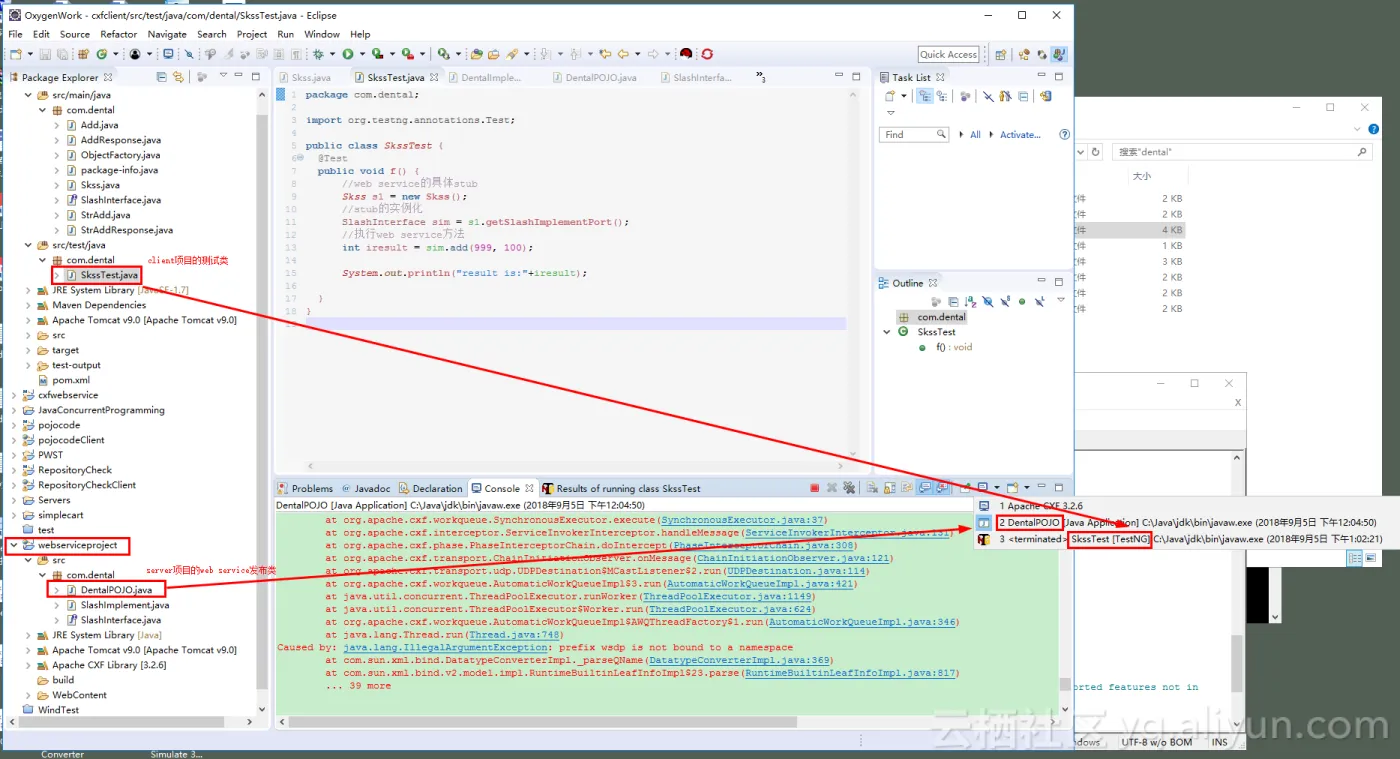Click the Debug bug icon in toolbar

point(317,54)
